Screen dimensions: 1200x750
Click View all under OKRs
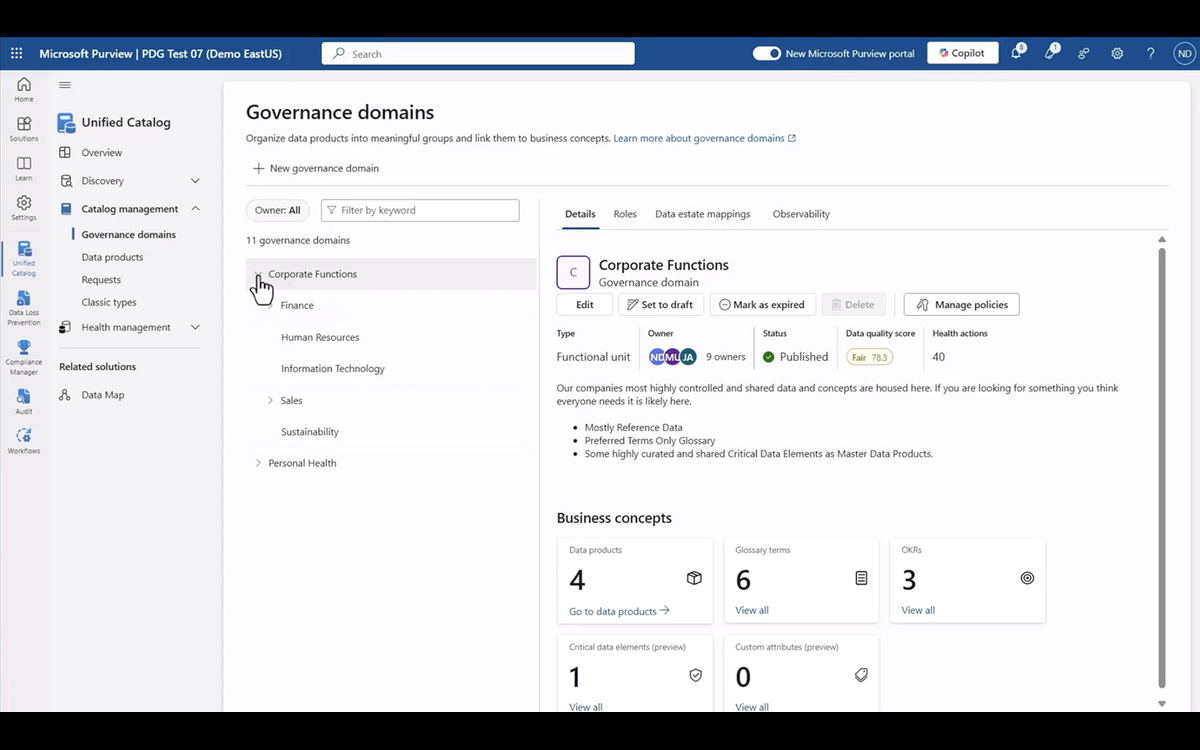click(x=918, y=610)
